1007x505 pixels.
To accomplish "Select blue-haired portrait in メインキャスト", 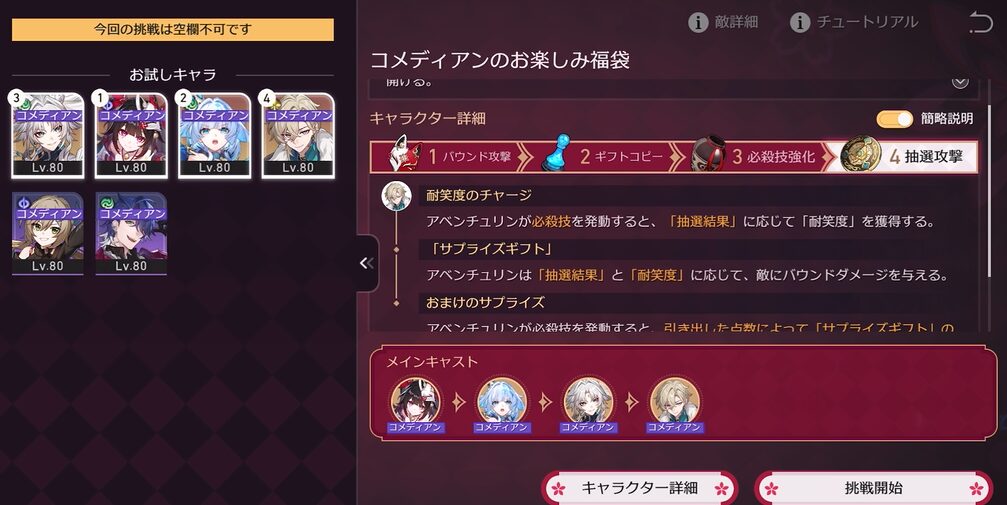I will [x=502, y=401].
